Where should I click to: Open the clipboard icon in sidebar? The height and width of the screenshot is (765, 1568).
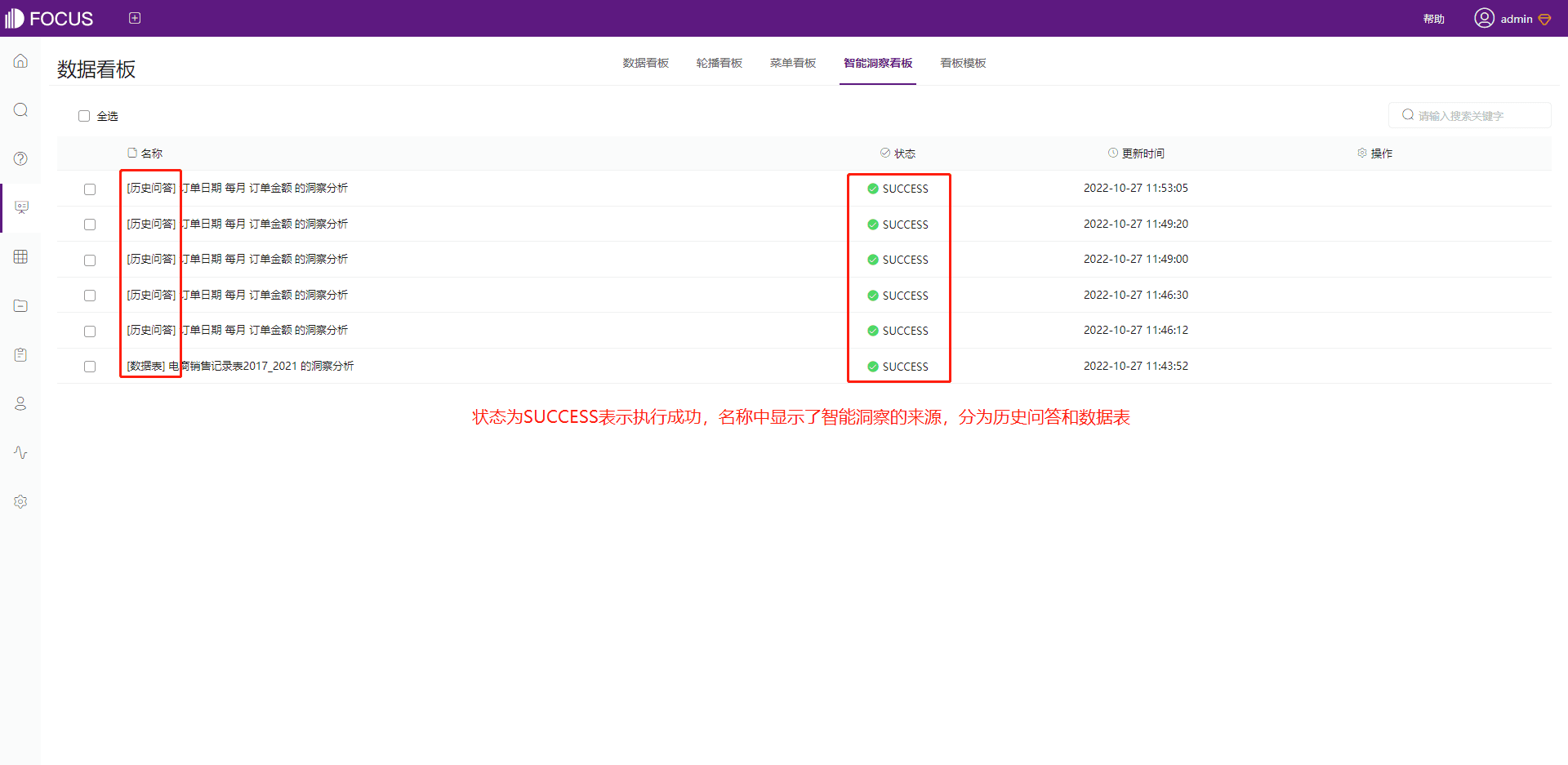(20, 354)
